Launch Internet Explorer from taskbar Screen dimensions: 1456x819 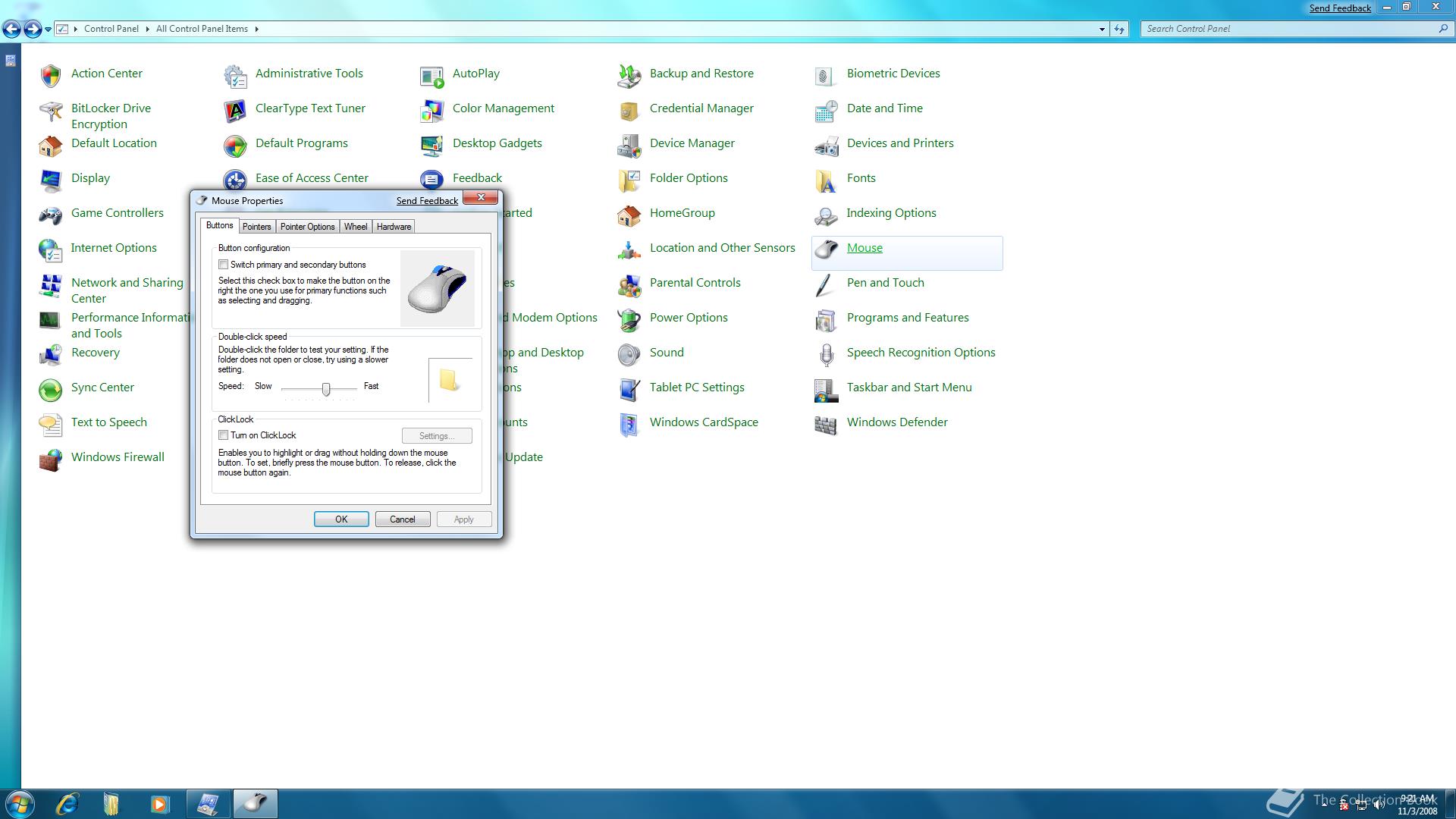[67, 804]
